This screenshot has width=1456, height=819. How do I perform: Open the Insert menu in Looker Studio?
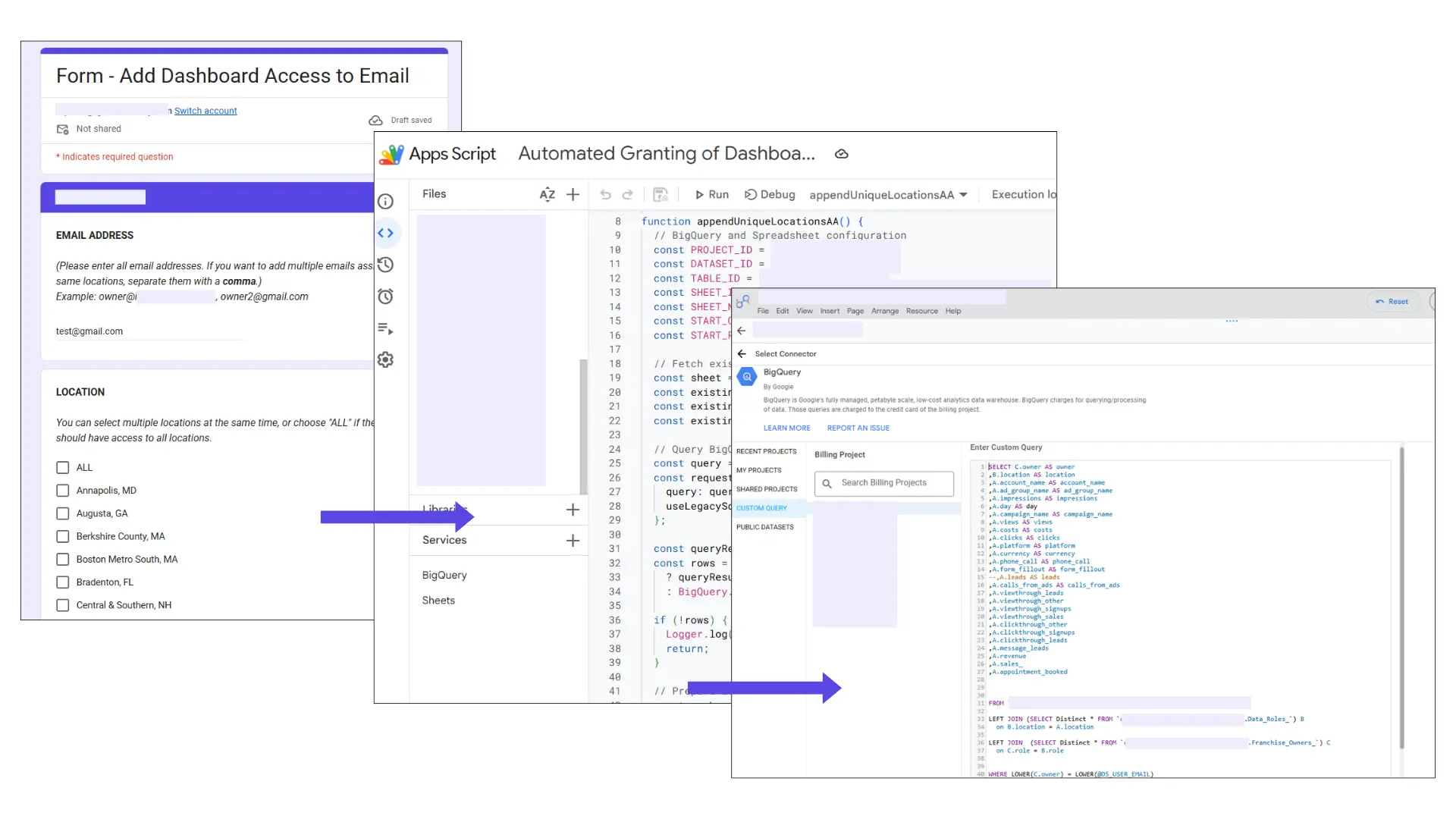(x=830, y=311)
